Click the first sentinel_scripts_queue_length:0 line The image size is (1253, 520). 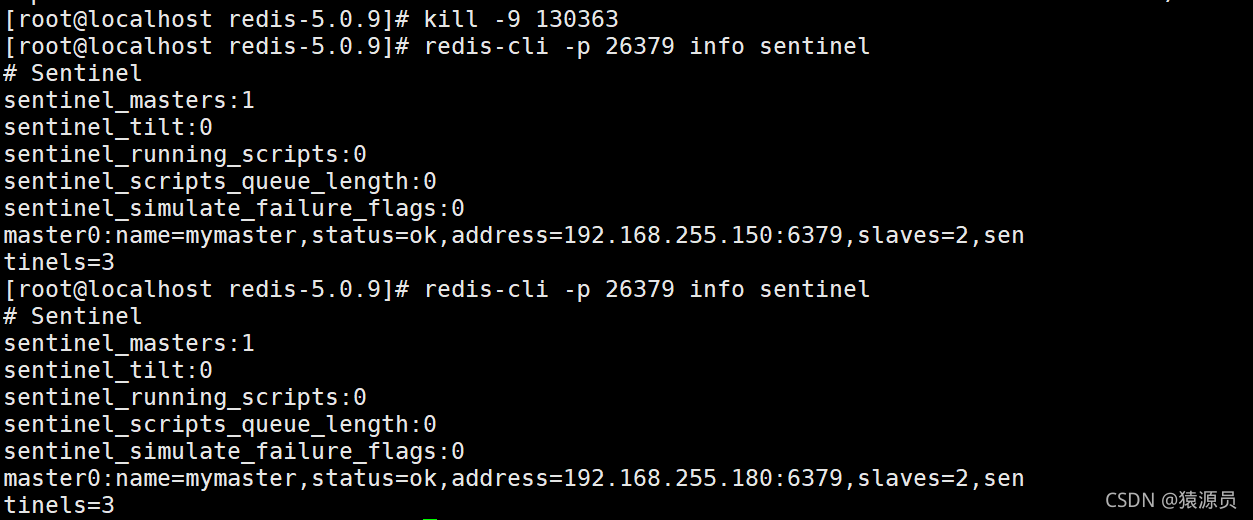220,181
